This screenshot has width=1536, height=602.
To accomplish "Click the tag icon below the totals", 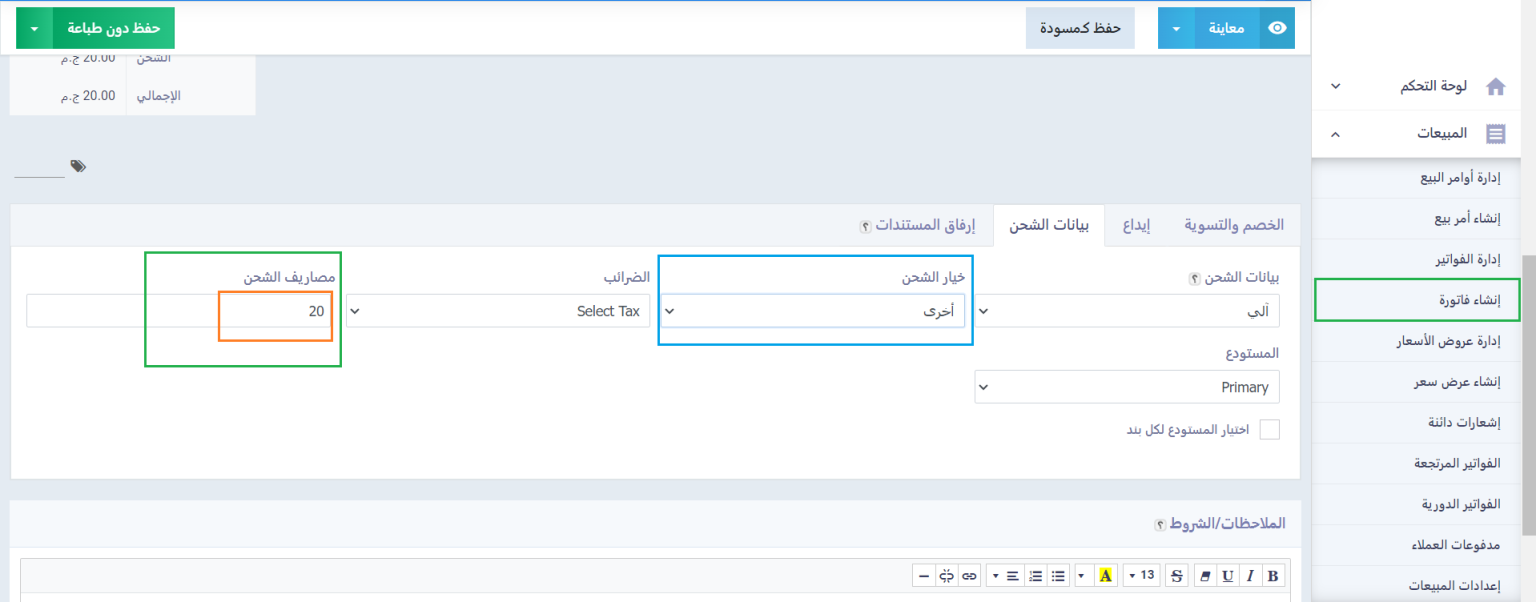I will (78, 166).
